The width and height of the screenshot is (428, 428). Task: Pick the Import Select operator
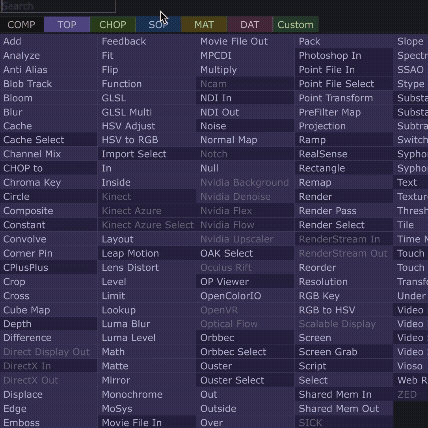click(x=147, y=154)
